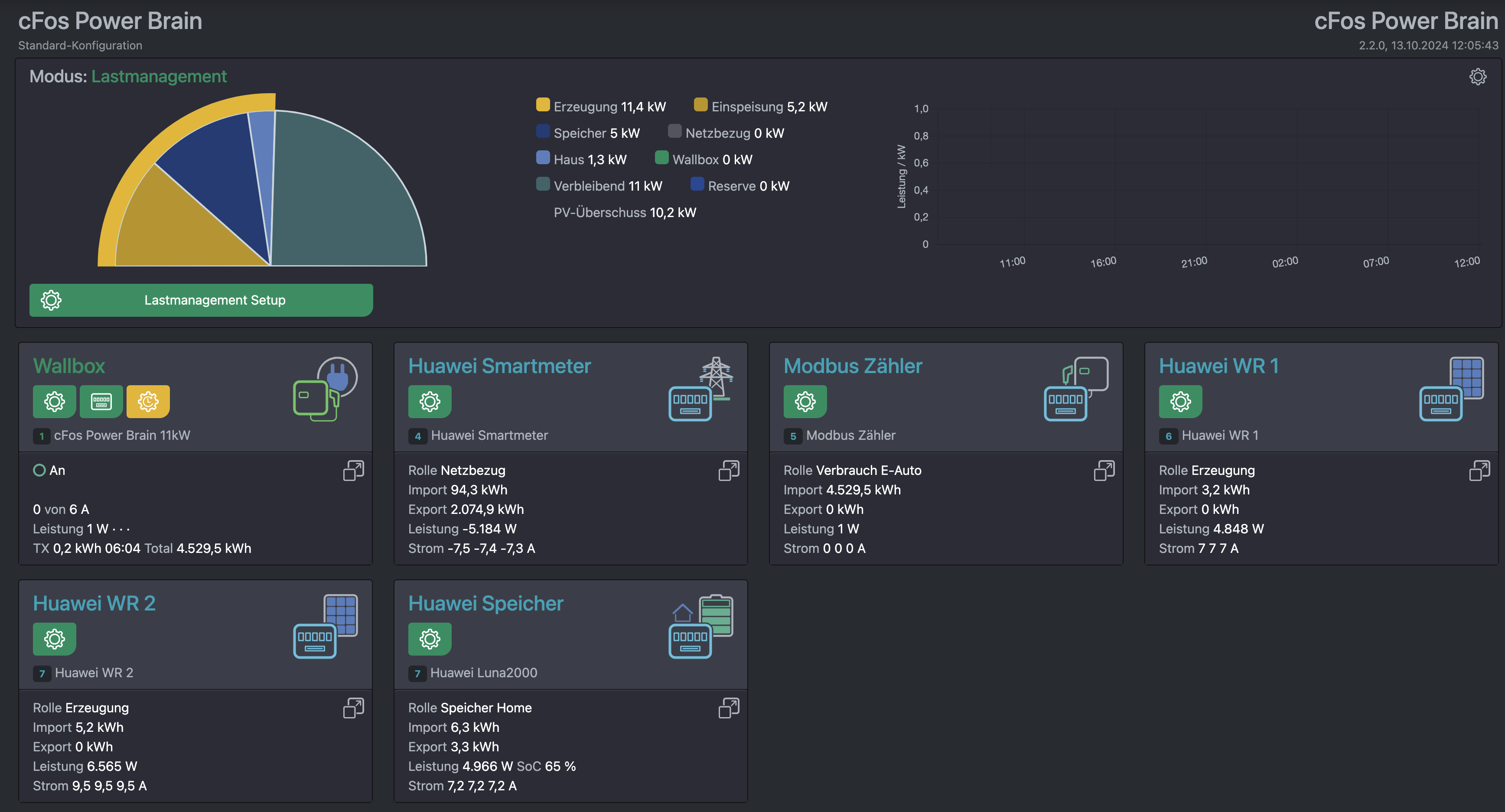Open the Wallbox meter display button
The width and height of the screenshot is (1505, 812).
(101, 401)
